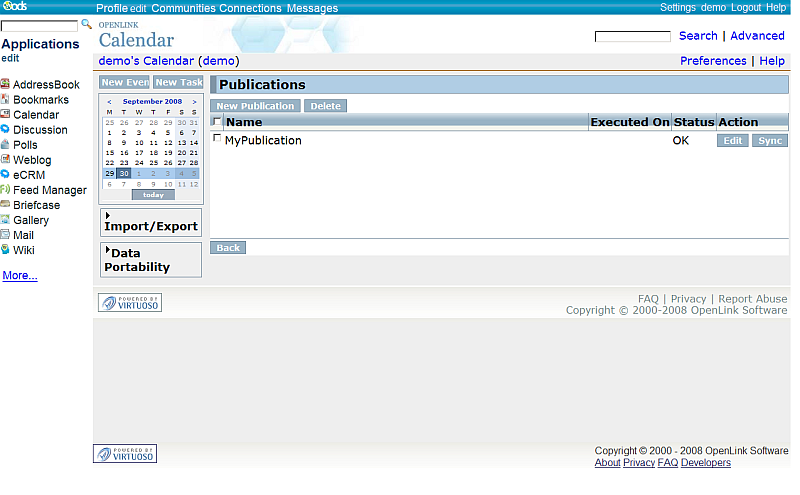800x495 pixels.
Task: Click the Calendar search input field
Action: click(x=632, y=37)
